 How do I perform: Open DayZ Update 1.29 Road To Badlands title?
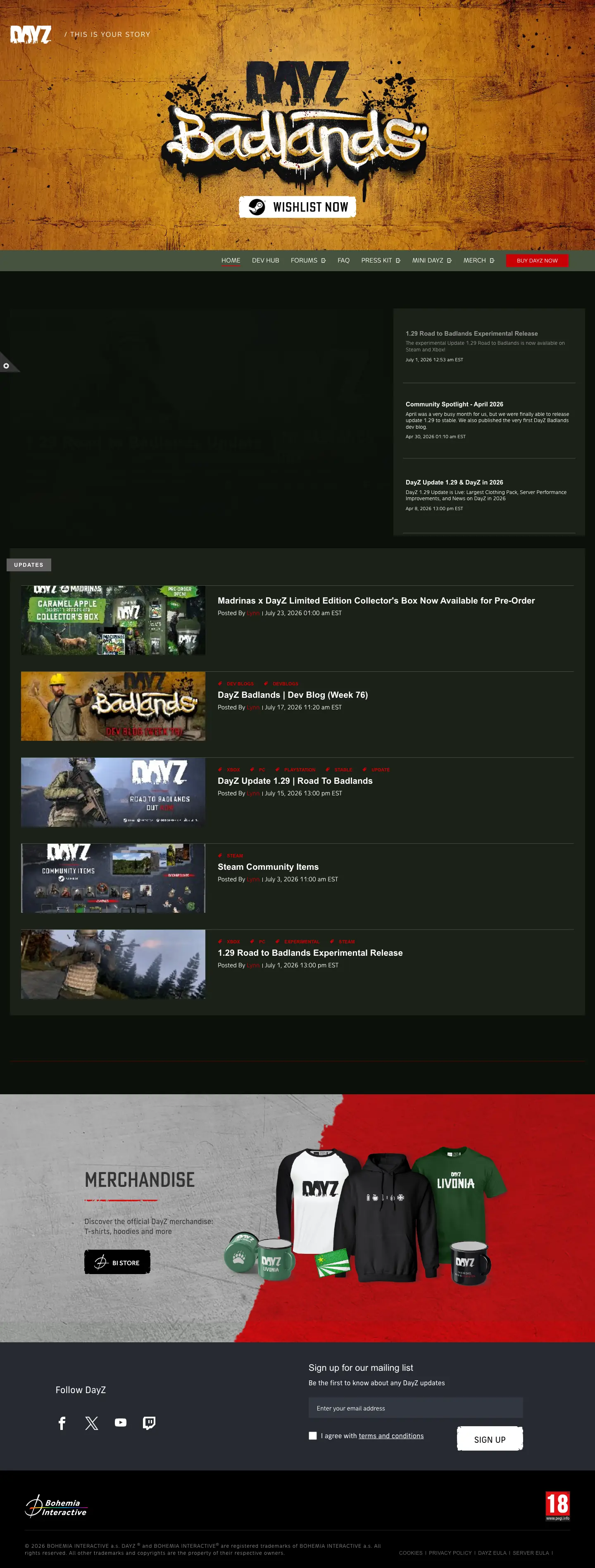pyautogui.click(x=295, y=781)
